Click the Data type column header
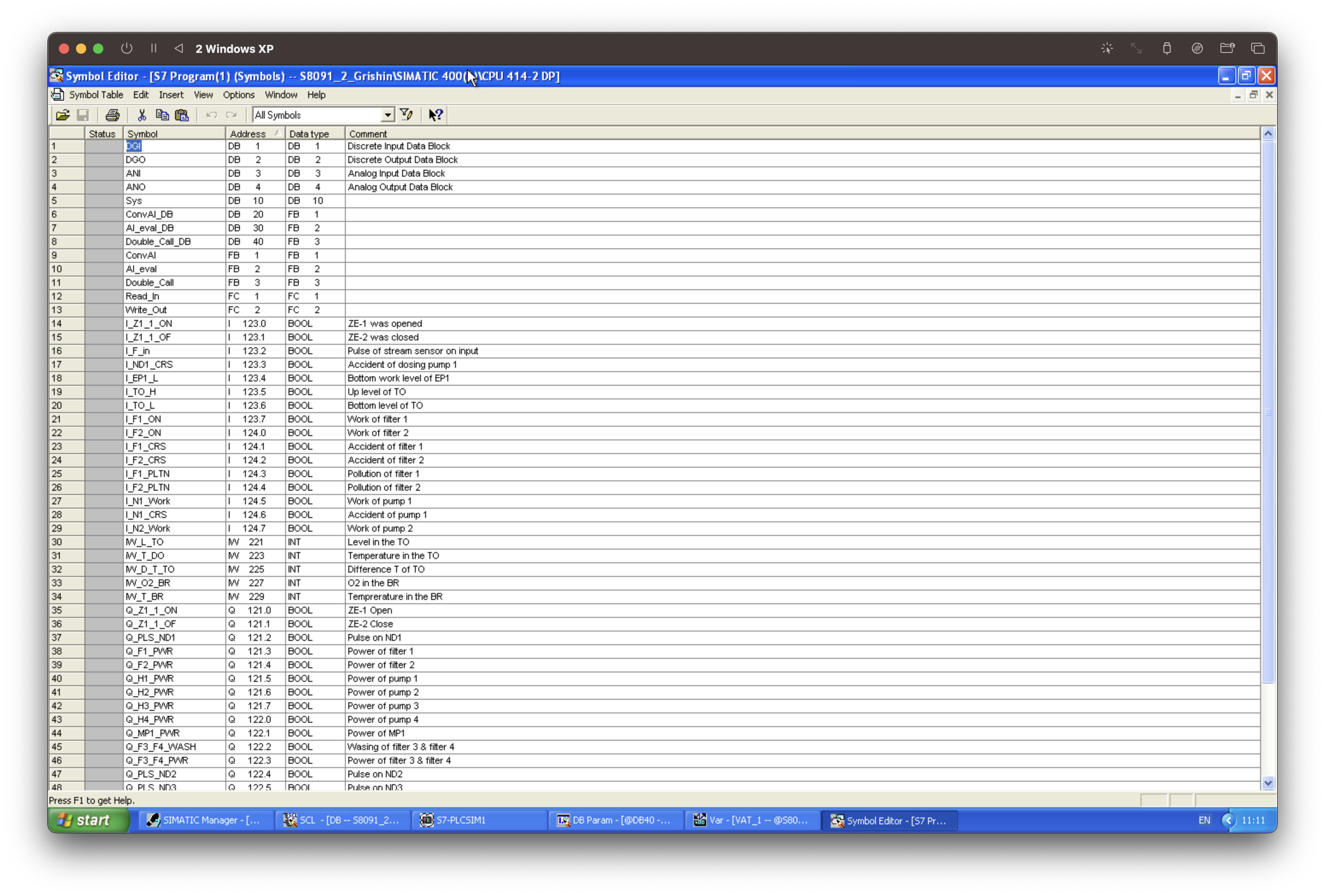The image size is (1325, 896). pos(315,134)
